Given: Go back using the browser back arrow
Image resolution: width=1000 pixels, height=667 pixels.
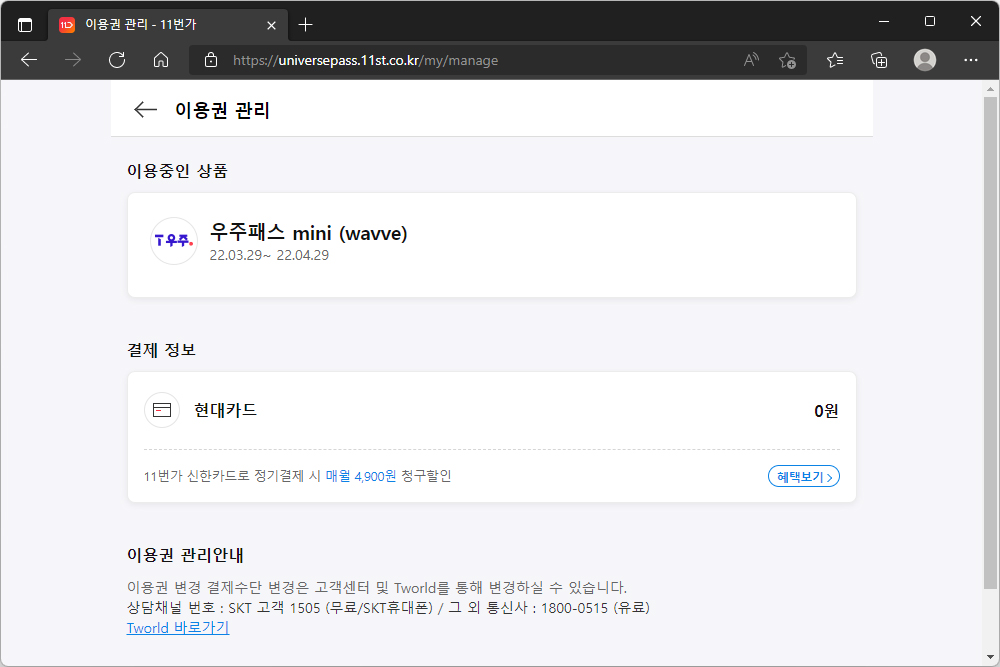Looking at the screenshot, I should (x=29, y=60).
